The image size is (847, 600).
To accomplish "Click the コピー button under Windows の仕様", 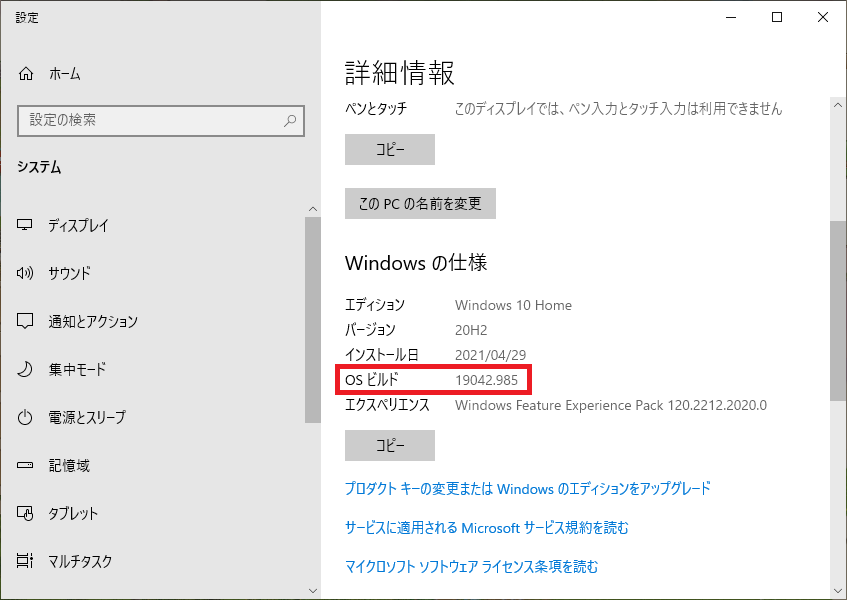I will click(389, 446).
